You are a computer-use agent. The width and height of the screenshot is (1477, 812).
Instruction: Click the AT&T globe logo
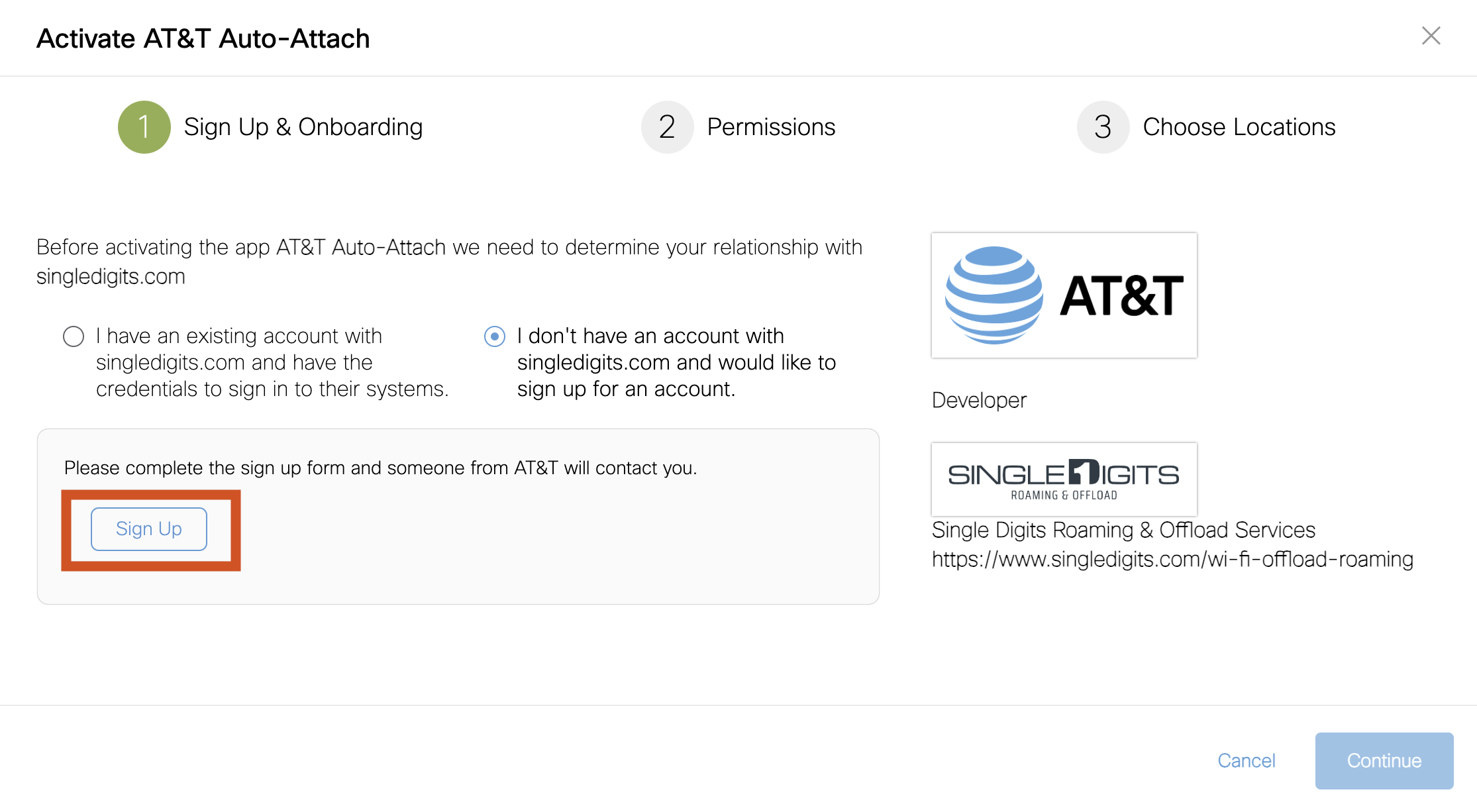(993, 295)
